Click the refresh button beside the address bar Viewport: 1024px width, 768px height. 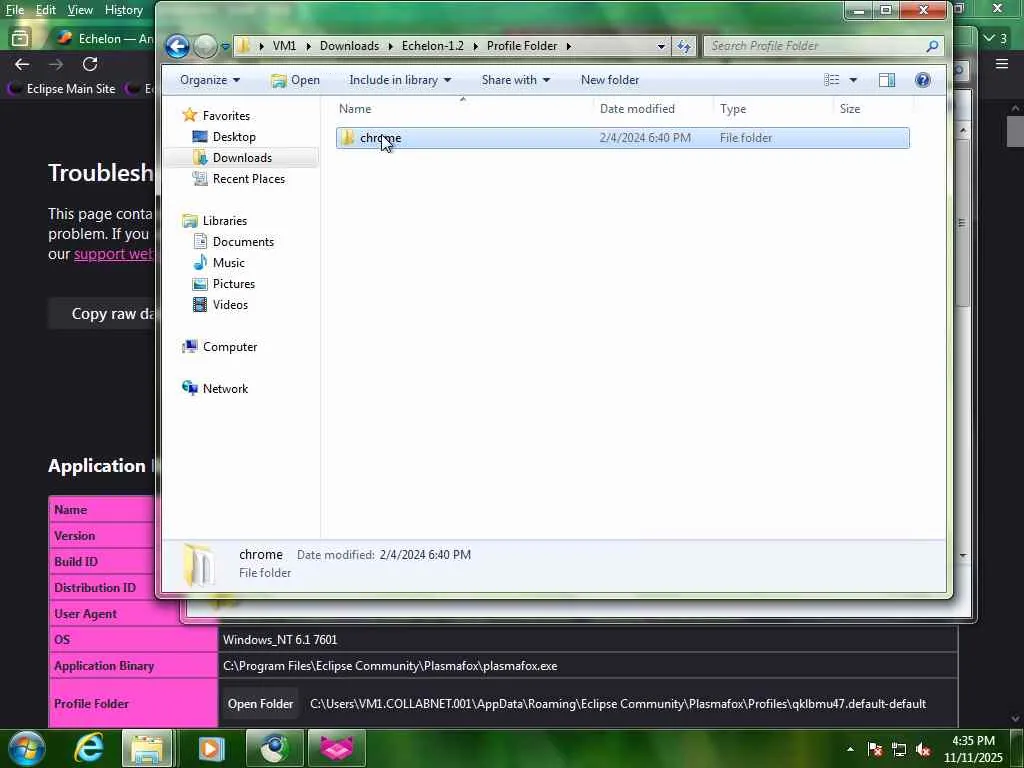pos(683,46)
